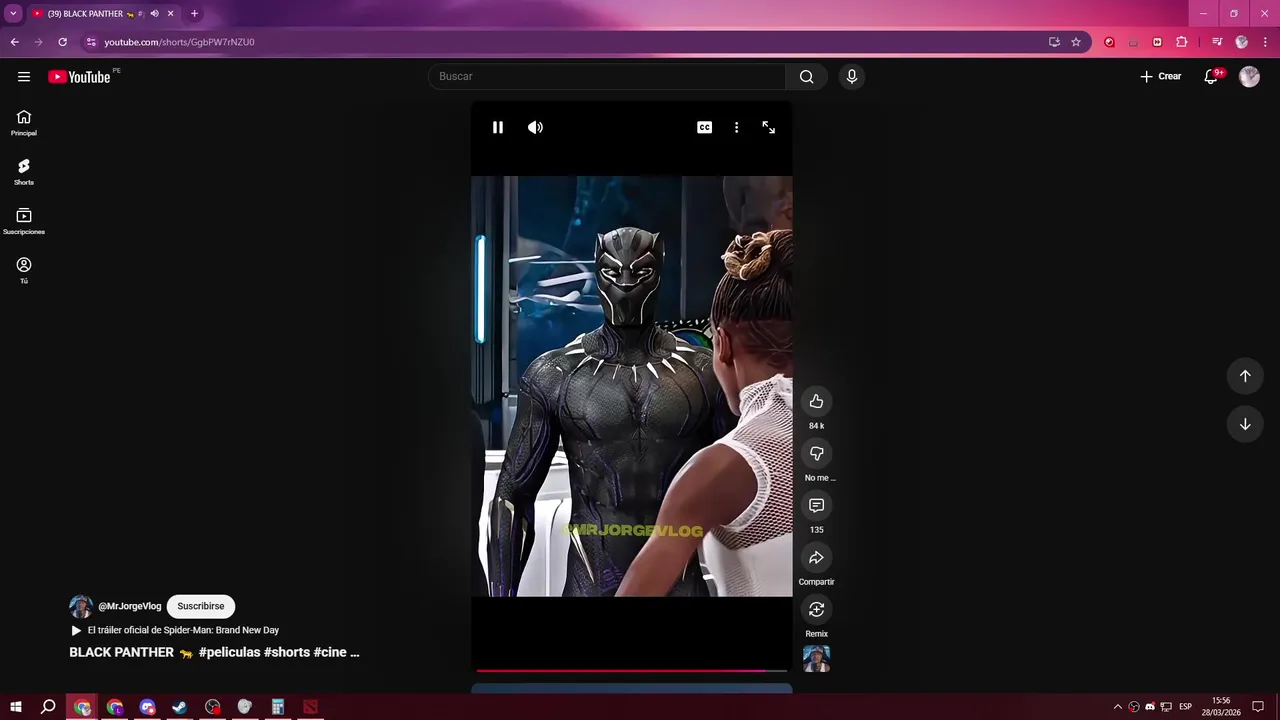Open the Chrome profile avatar
This screenshot has width=1280, height=720.
click(x=1241, y=42)
